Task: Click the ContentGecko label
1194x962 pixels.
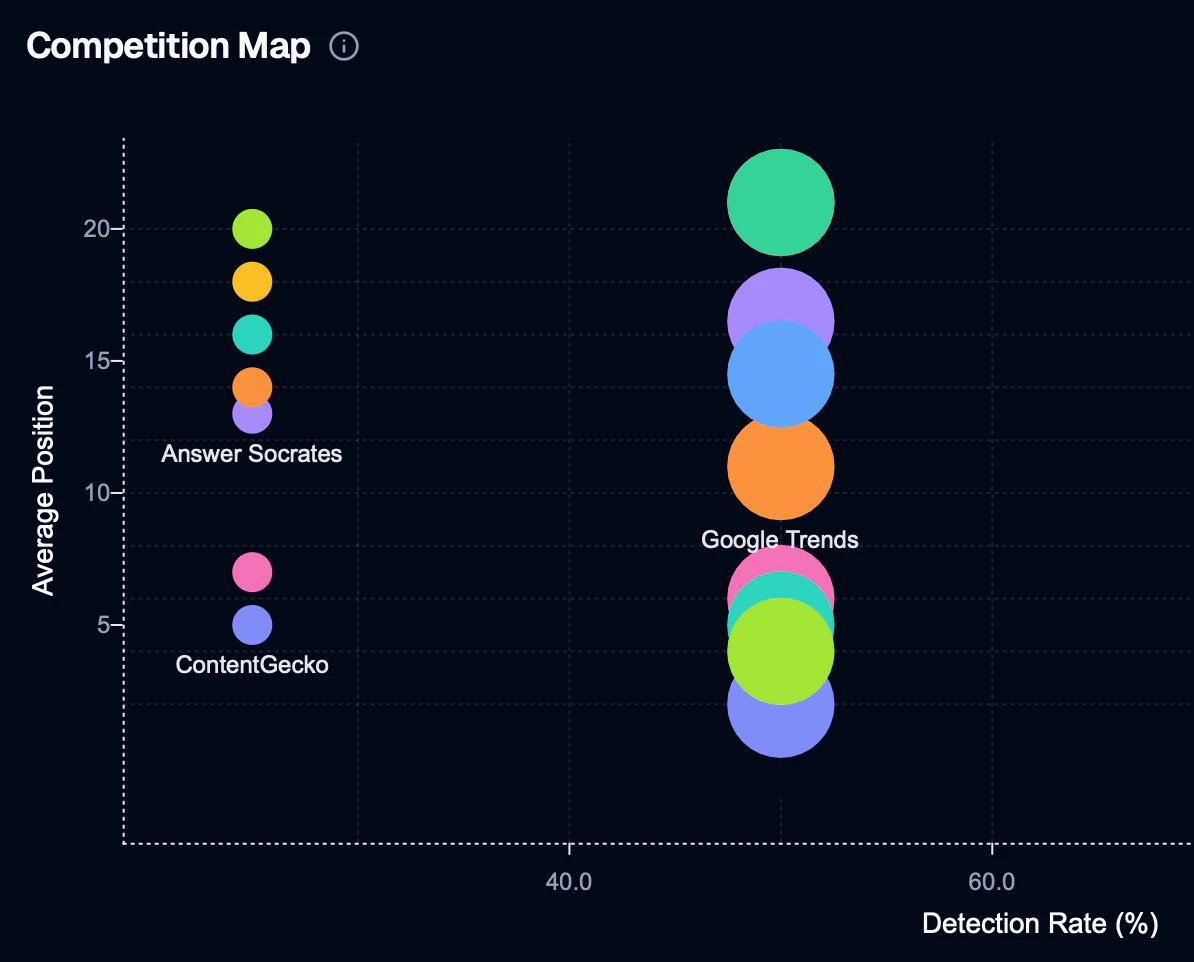Action: point(251,665)
